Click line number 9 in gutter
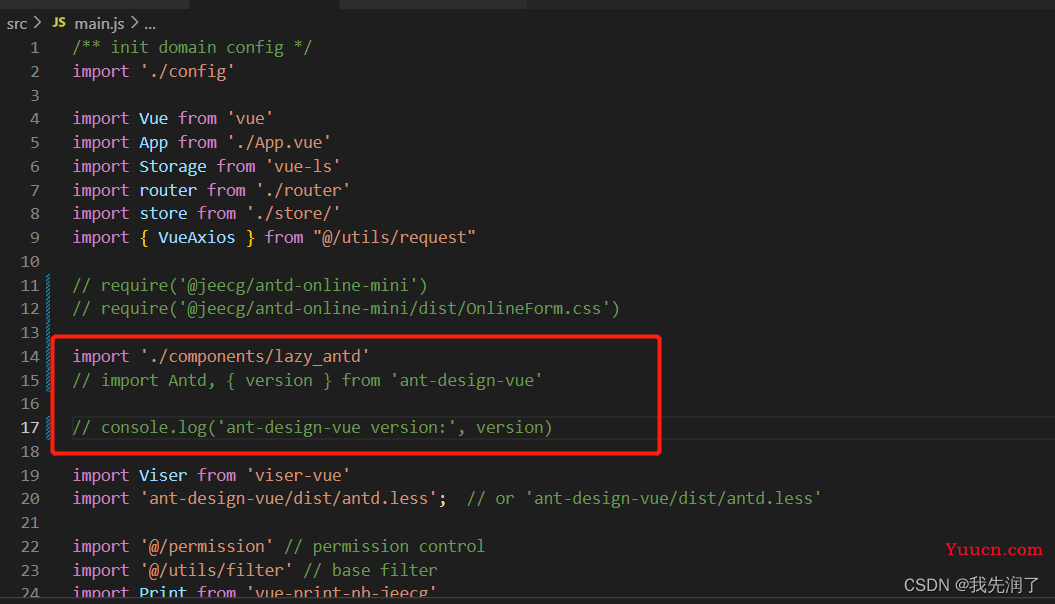 pyautogui.click(x=34, y=237)
